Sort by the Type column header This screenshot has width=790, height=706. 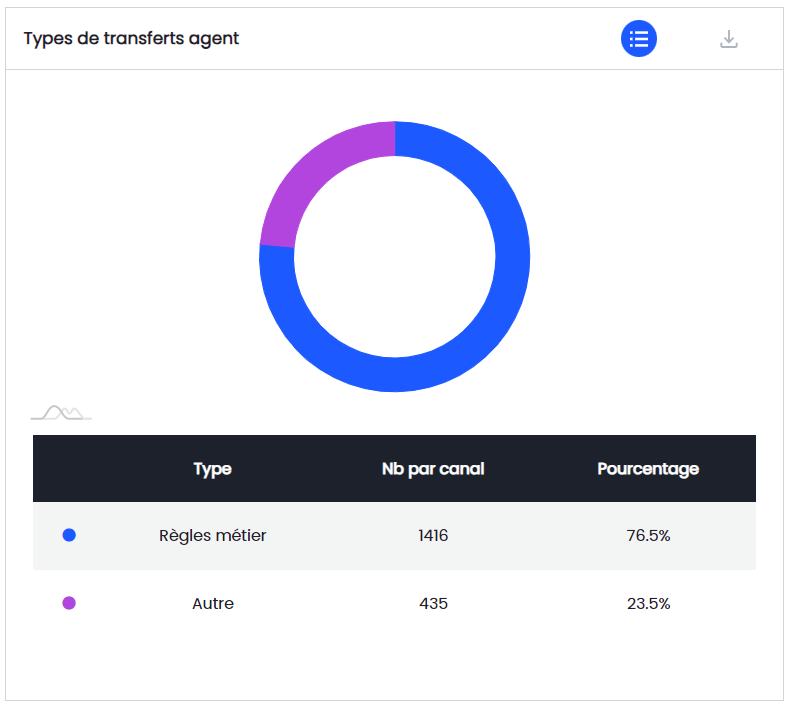212,468
